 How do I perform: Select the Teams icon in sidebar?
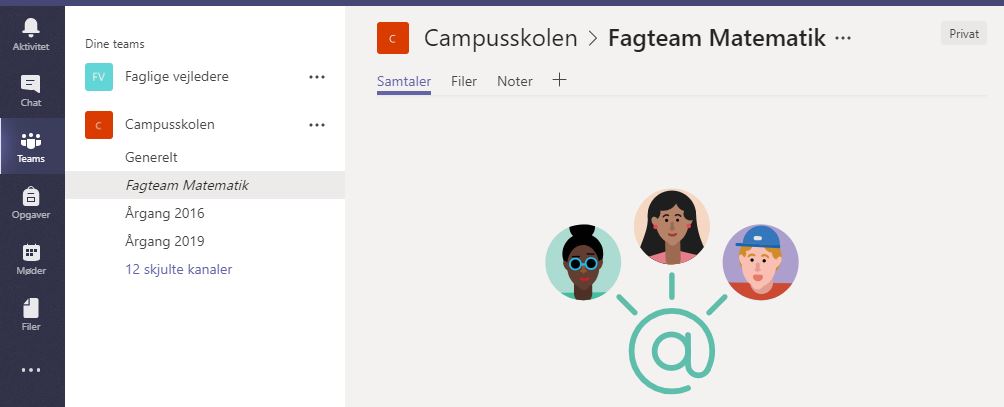(x=31, y=141)
